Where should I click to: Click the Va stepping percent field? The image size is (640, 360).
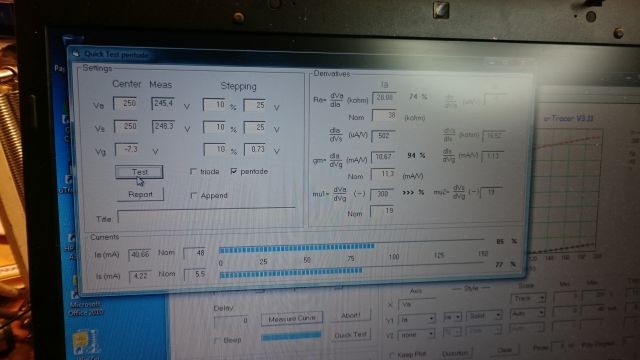coord(215,105)
